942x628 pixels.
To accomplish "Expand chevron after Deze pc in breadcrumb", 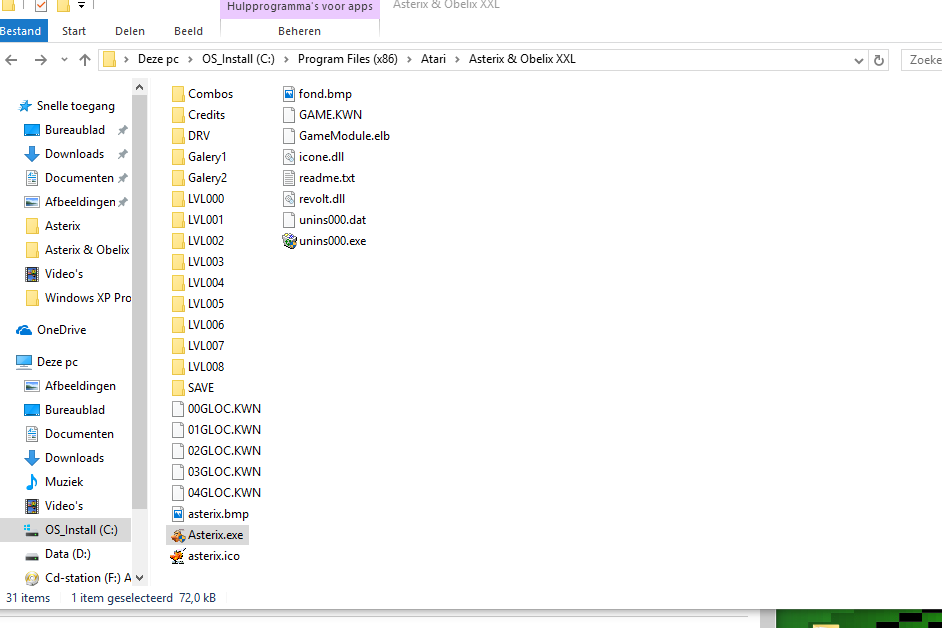I will [190, 59].
